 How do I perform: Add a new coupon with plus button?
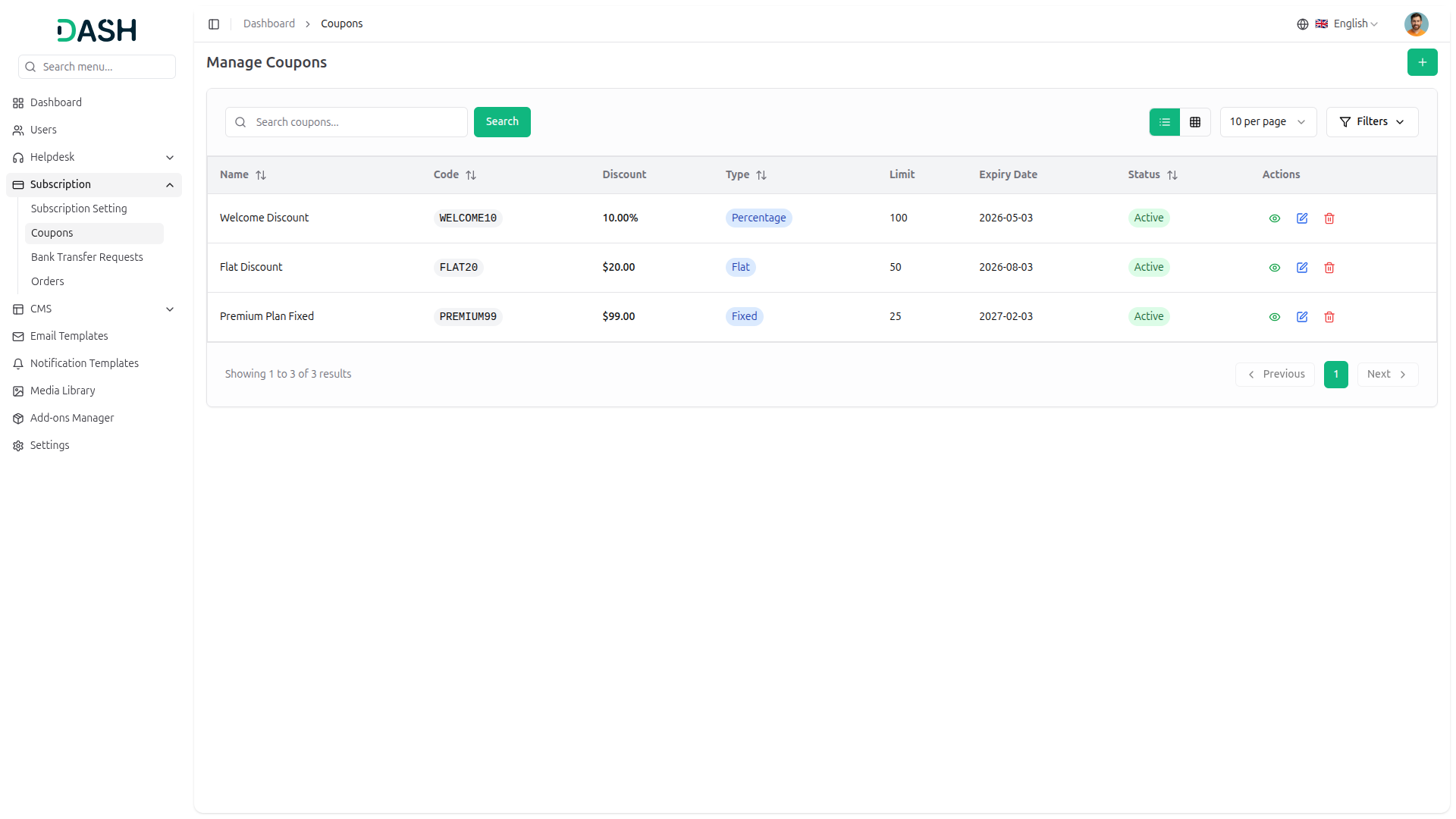[1422, 62]
